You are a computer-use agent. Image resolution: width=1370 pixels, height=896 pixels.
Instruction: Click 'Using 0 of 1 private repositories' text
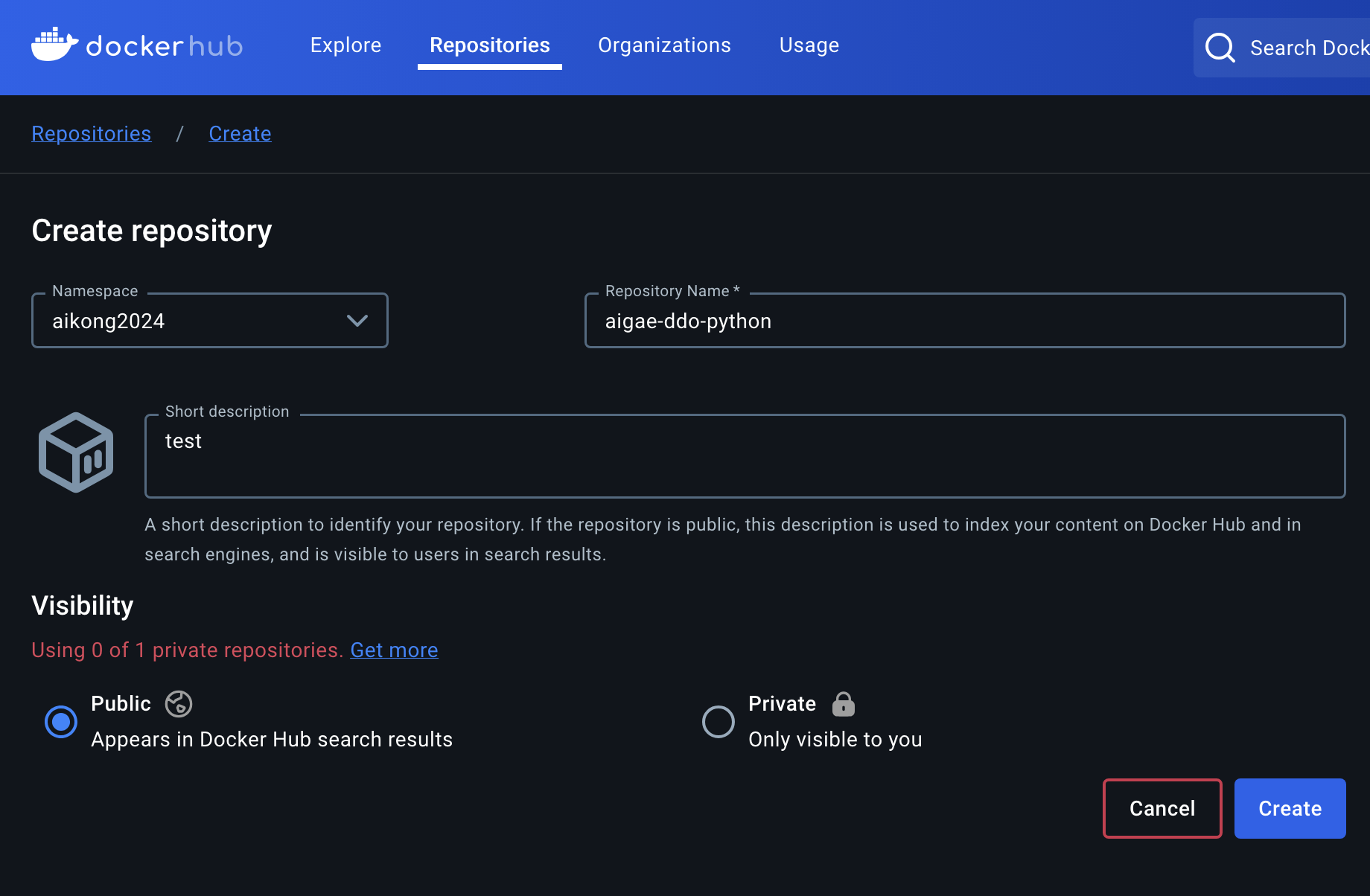pyautogui.click(x=187, y=650)
